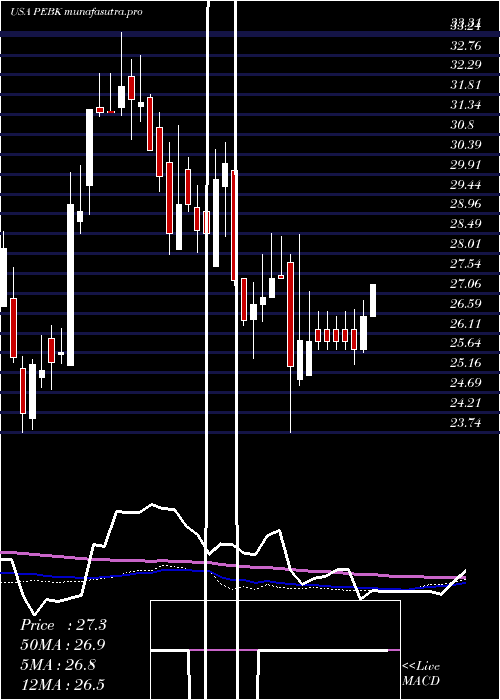Click the 25.64 price axis label
This screenshot has height=700, width=500.
pos(466,343)
